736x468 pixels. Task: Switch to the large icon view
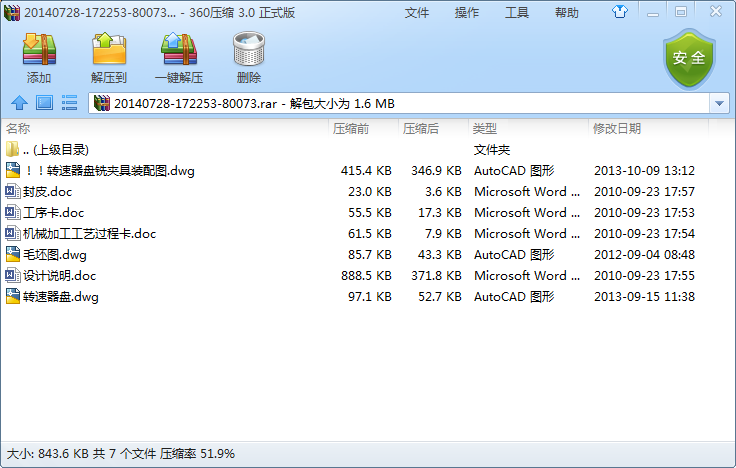tap(44, 103)
